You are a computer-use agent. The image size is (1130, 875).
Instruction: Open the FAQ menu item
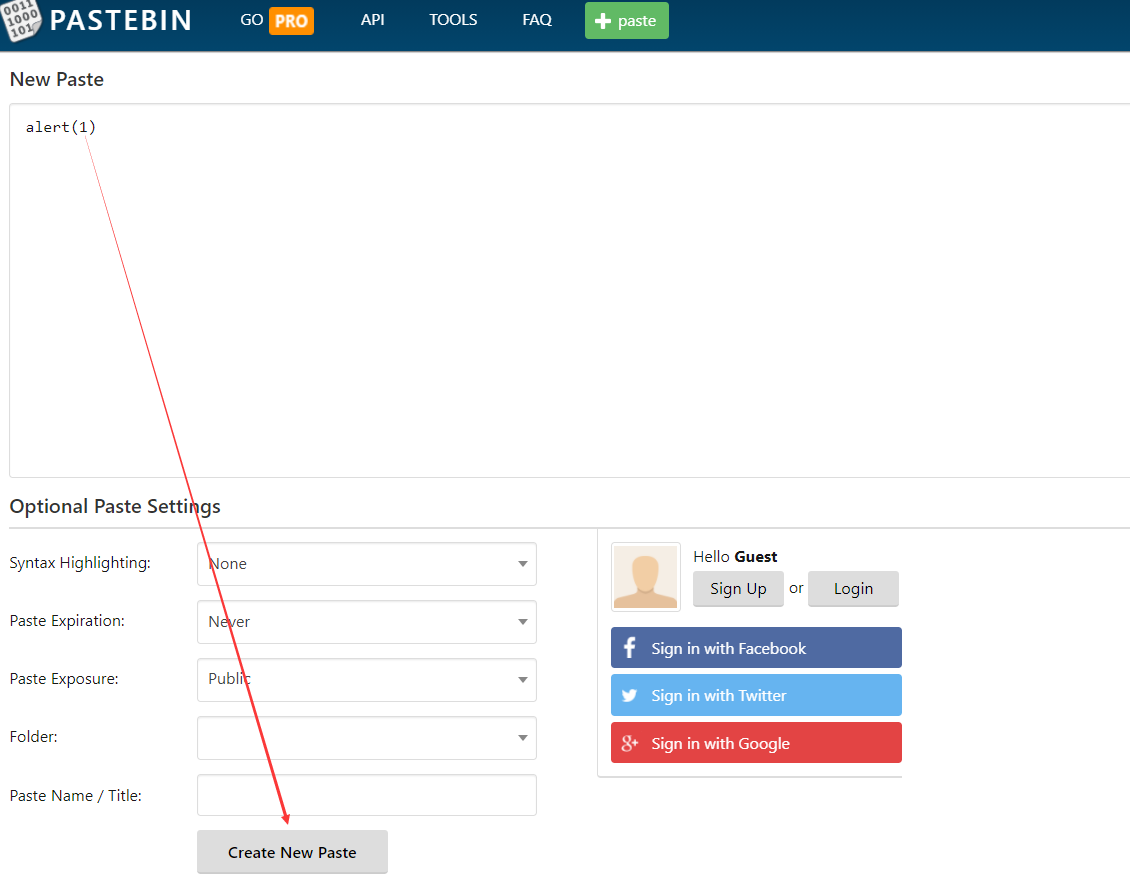537,20
